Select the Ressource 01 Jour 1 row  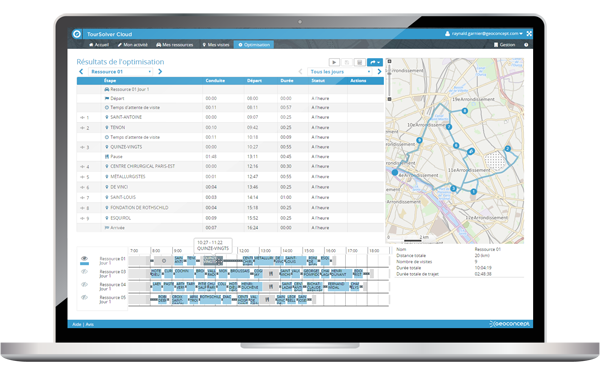(x=230, y=89)
